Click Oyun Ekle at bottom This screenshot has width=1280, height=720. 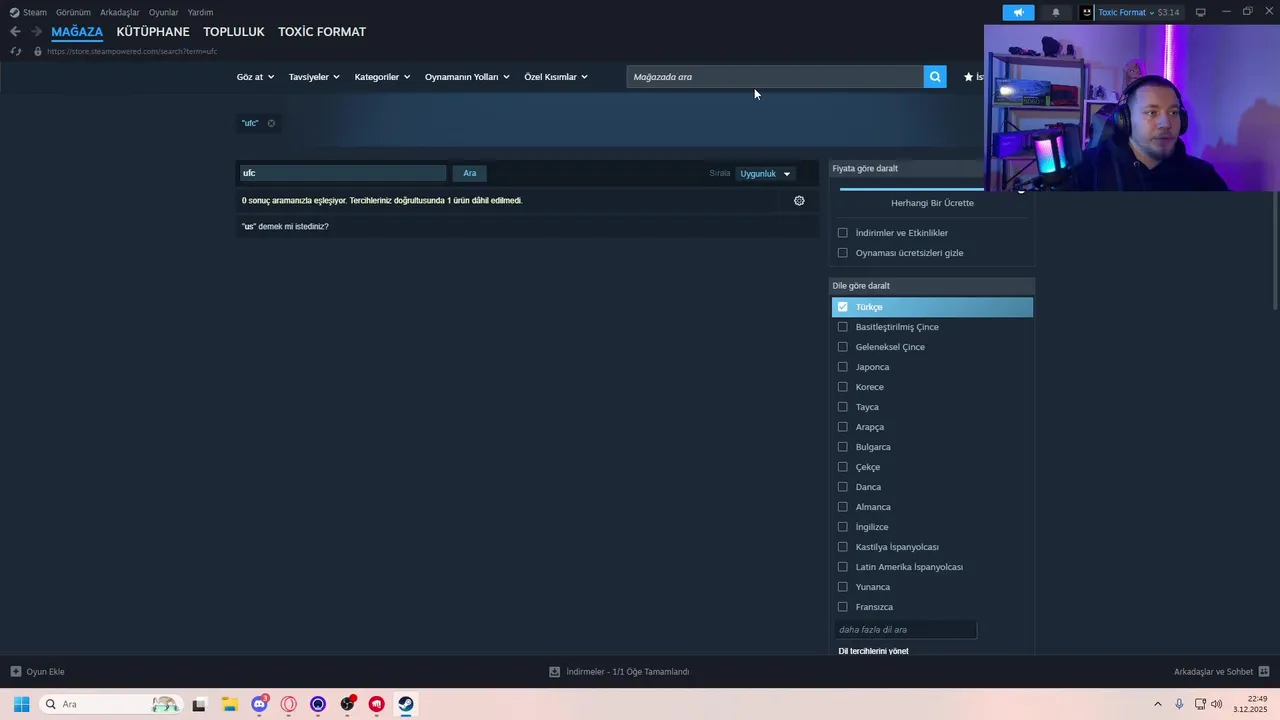coord(45,672)
